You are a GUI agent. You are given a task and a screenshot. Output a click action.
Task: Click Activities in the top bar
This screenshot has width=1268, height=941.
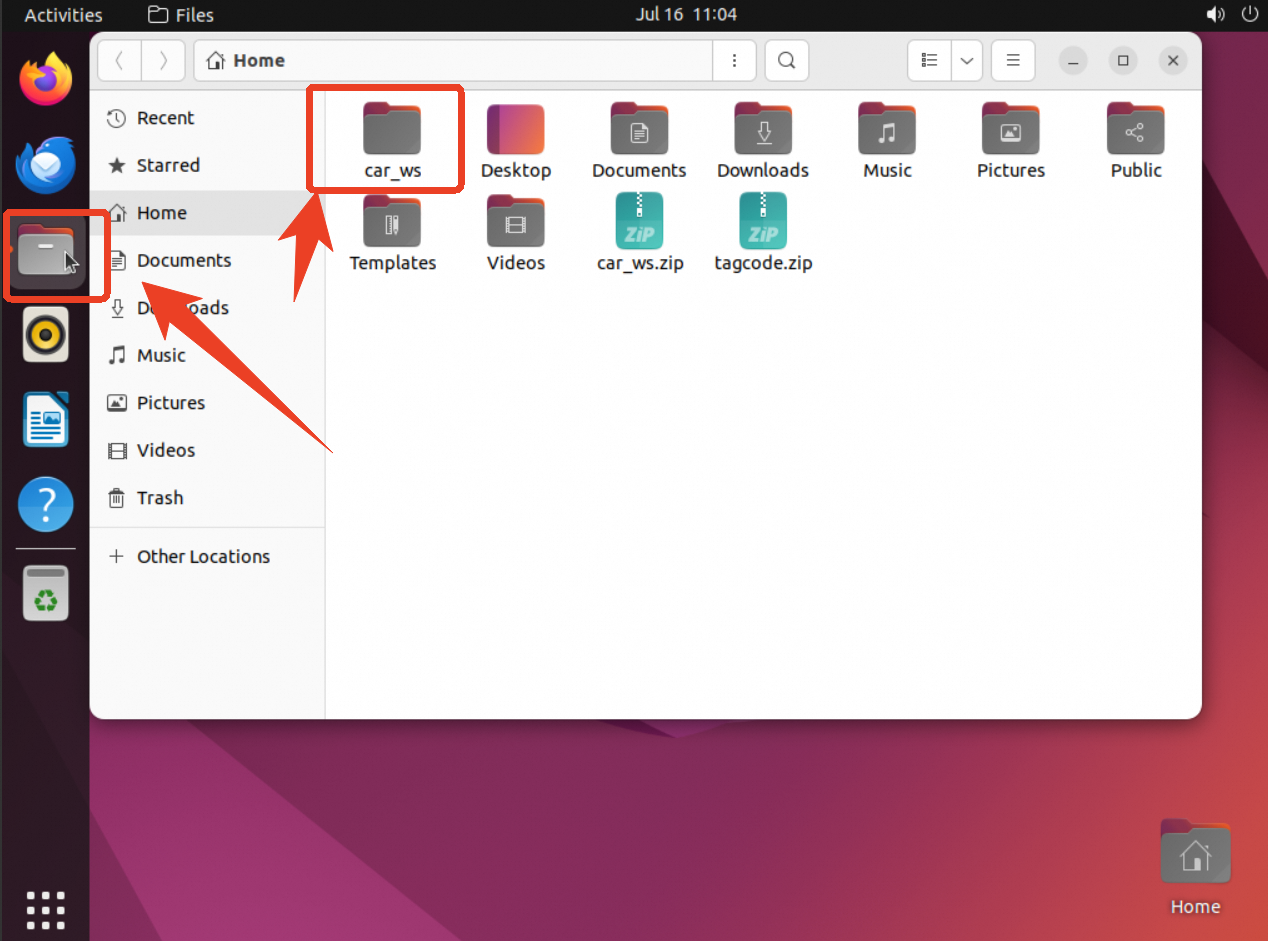[x=63, y=15]
